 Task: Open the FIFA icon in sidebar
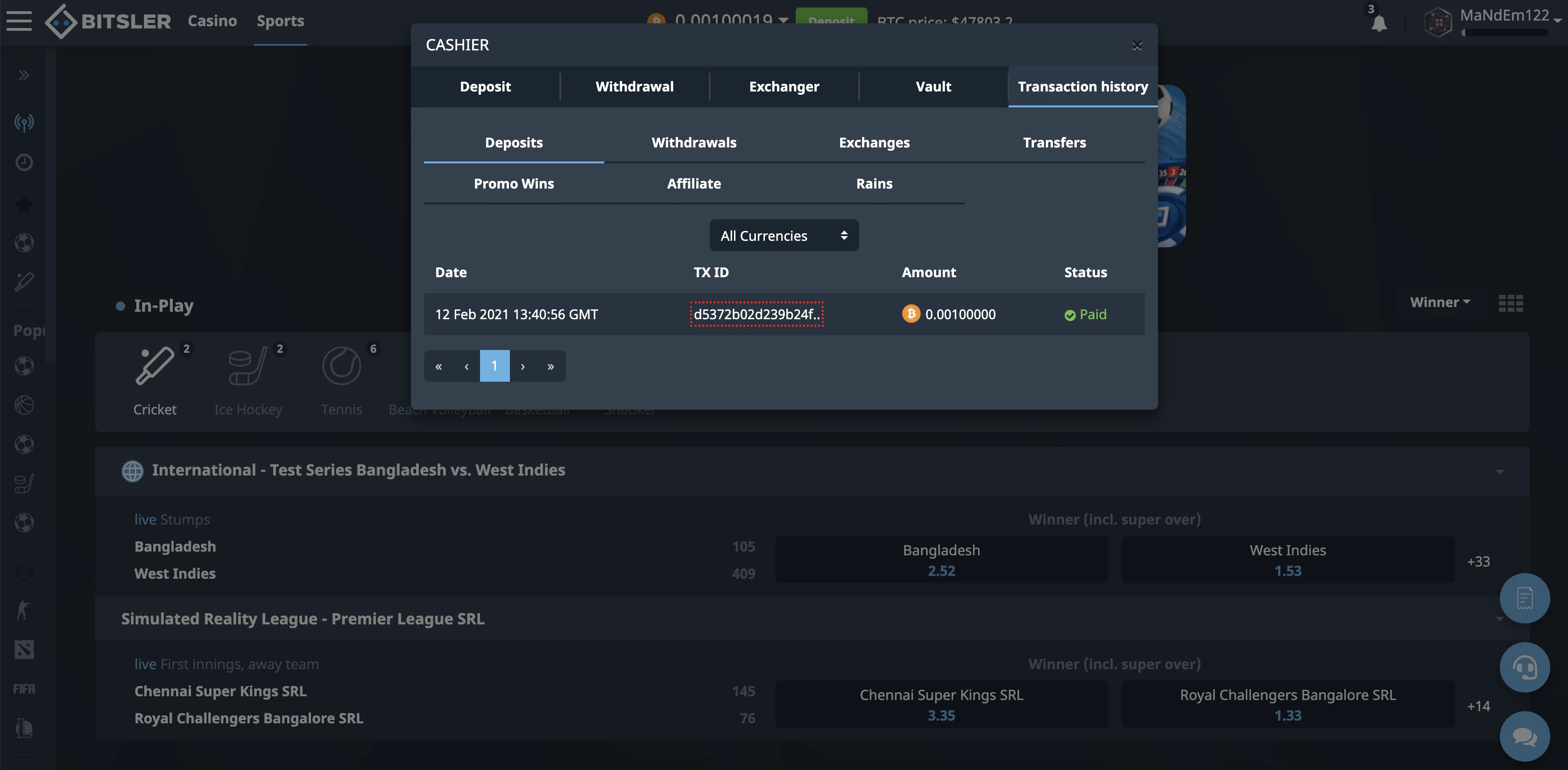tap(24, 688)
